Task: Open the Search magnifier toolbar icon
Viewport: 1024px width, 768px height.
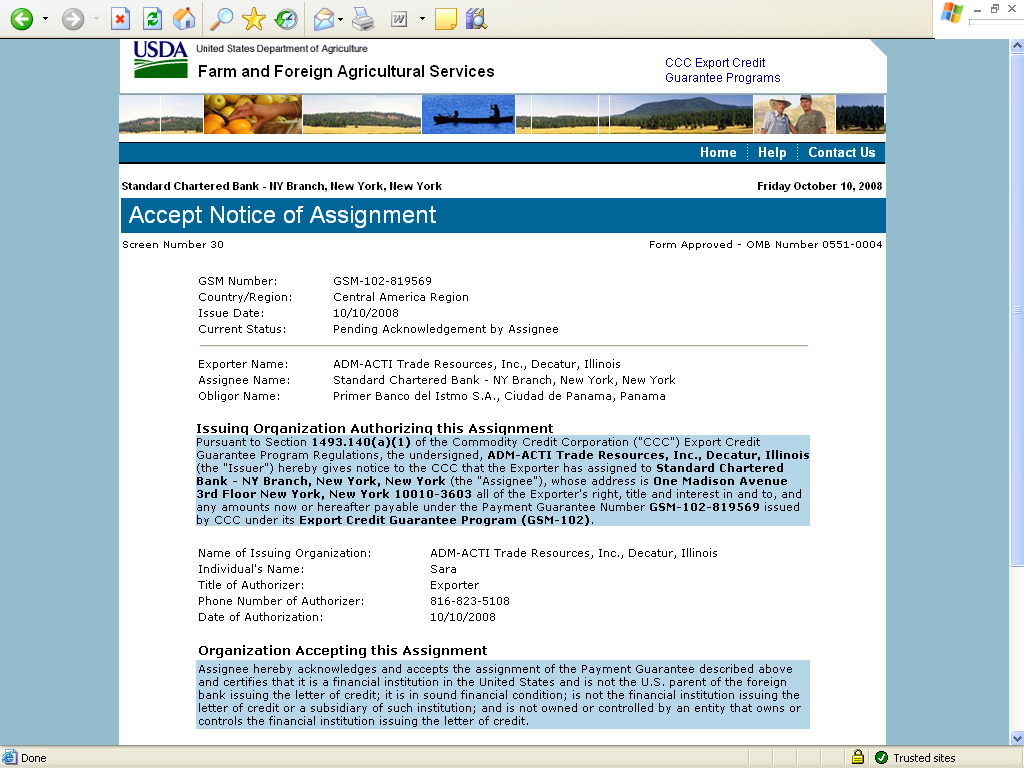Action: [x=221, y=19]
